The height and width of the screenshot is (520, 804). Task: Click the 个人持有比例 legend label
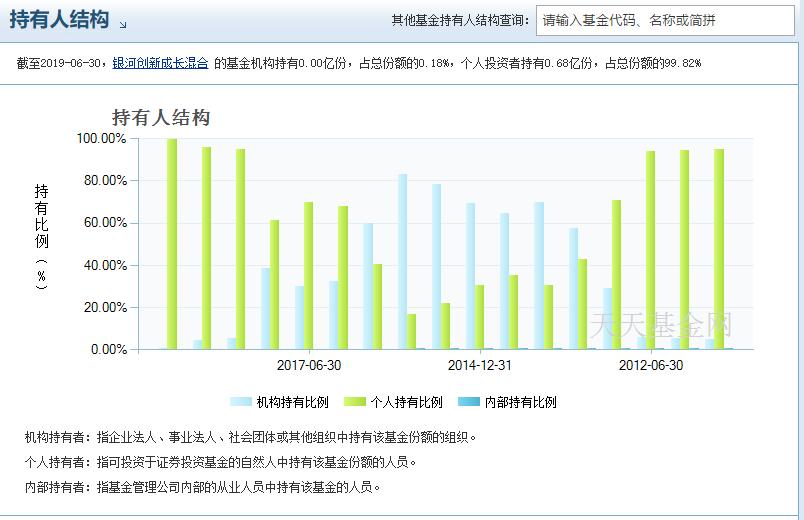pos(407,402)
